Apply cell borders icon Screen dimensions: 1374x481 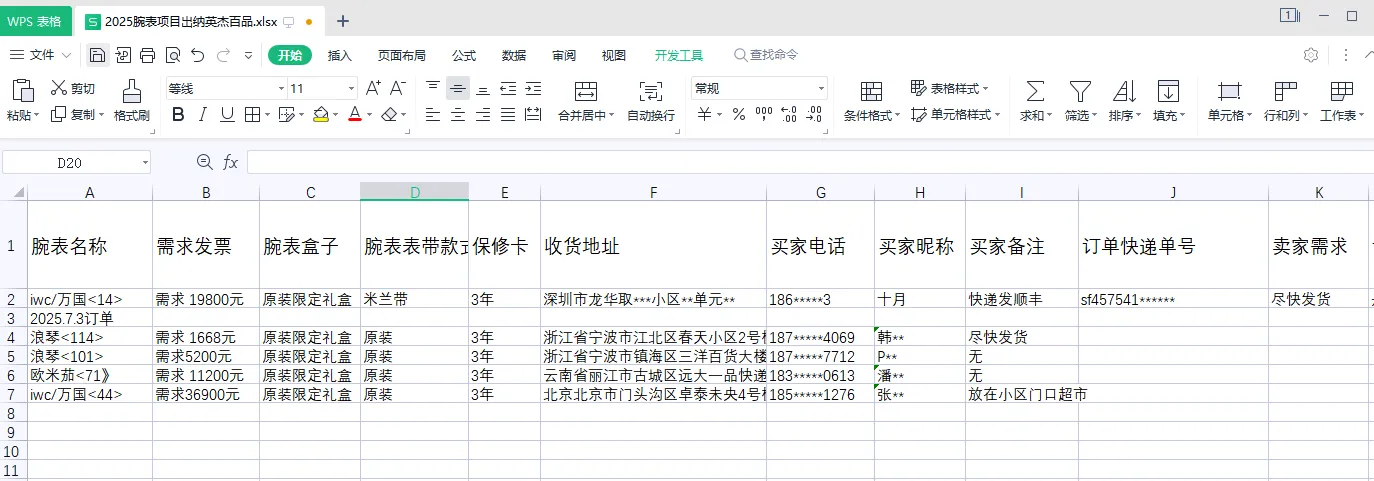tap(253, 115)
